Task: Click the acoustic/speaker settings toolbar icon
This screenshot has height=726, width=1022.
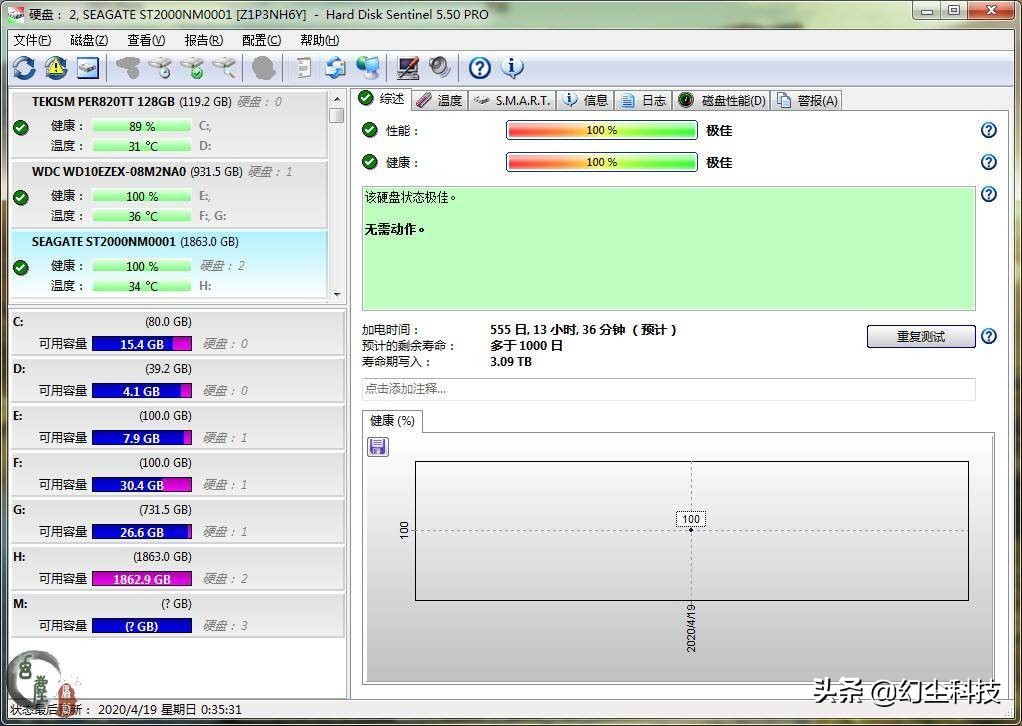Action: coord(438,67)
